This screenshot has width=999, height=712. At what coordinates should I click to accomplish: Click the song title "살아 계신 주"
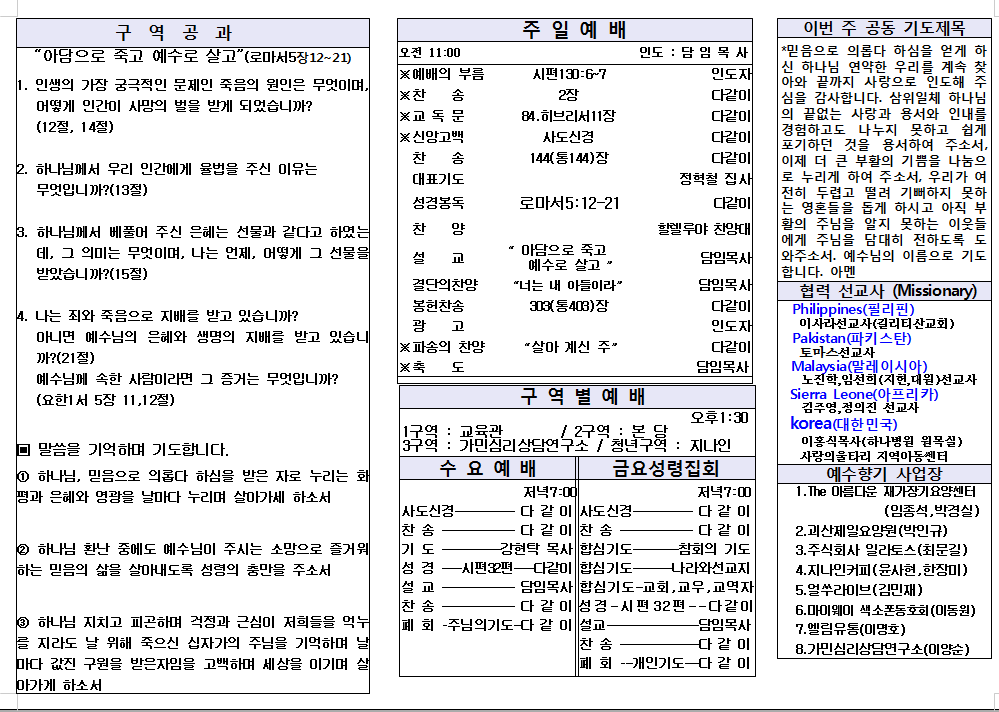pyautogui.click(x=571, y=347)
